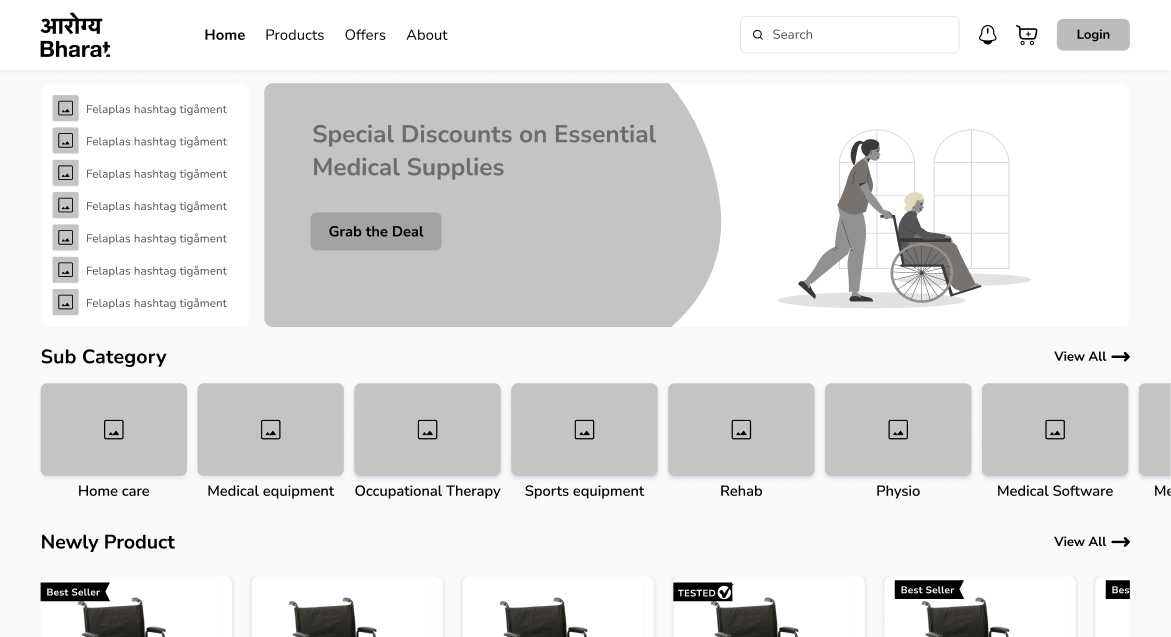This screenshot has width=1171, height=637.
Task: Select the Home care category thumbnail
Action: [114, 429]
